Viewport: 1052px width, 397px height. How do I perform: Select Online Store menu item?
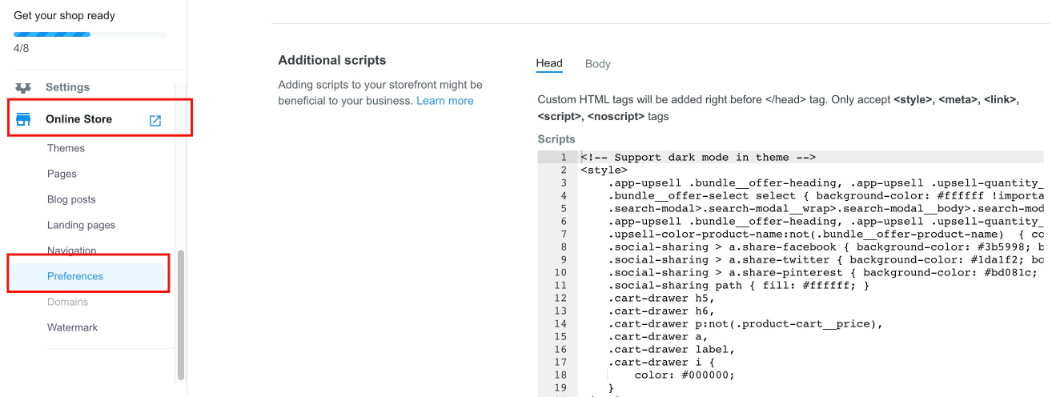pos(78,119)
